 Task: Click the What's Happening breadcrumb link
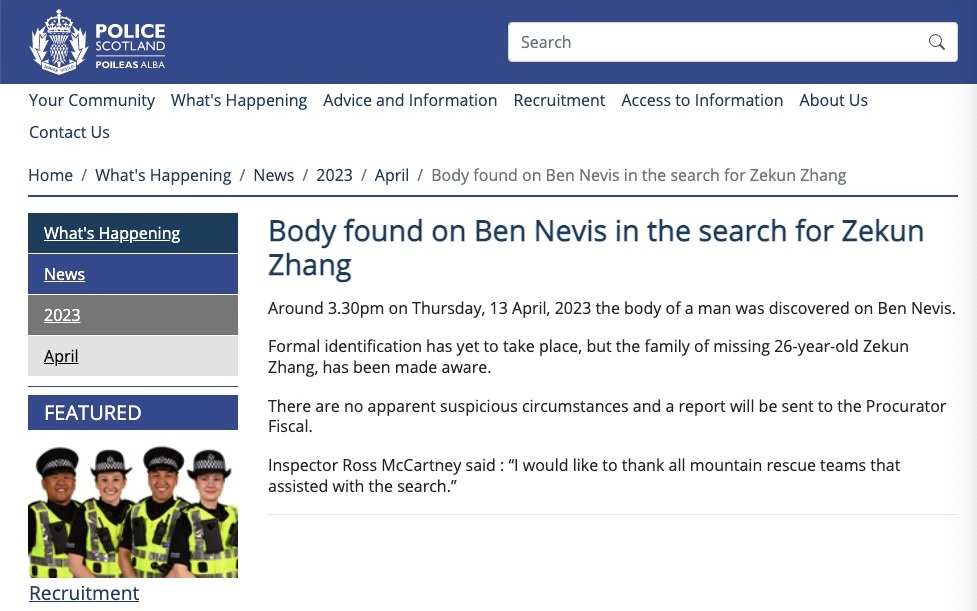[x=163, y=176]
